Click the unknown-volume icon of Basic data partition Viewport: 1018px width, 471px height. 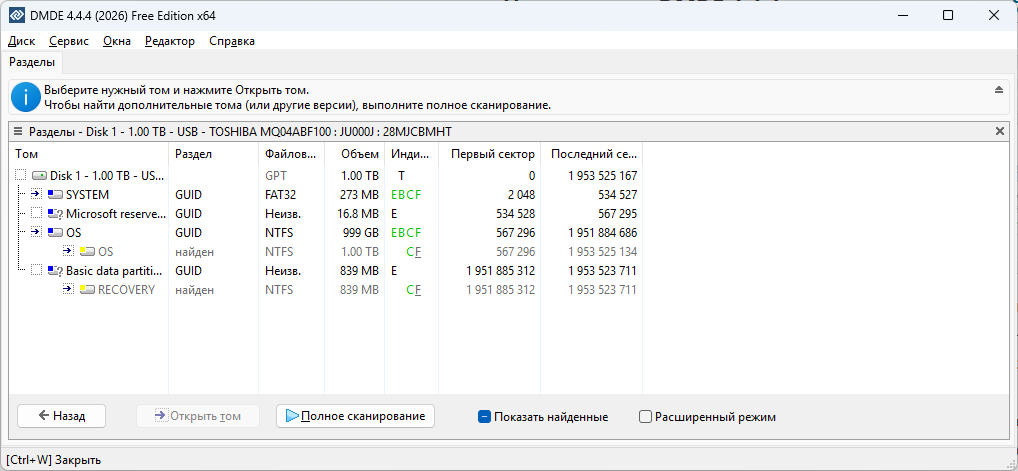pos(55,271)
